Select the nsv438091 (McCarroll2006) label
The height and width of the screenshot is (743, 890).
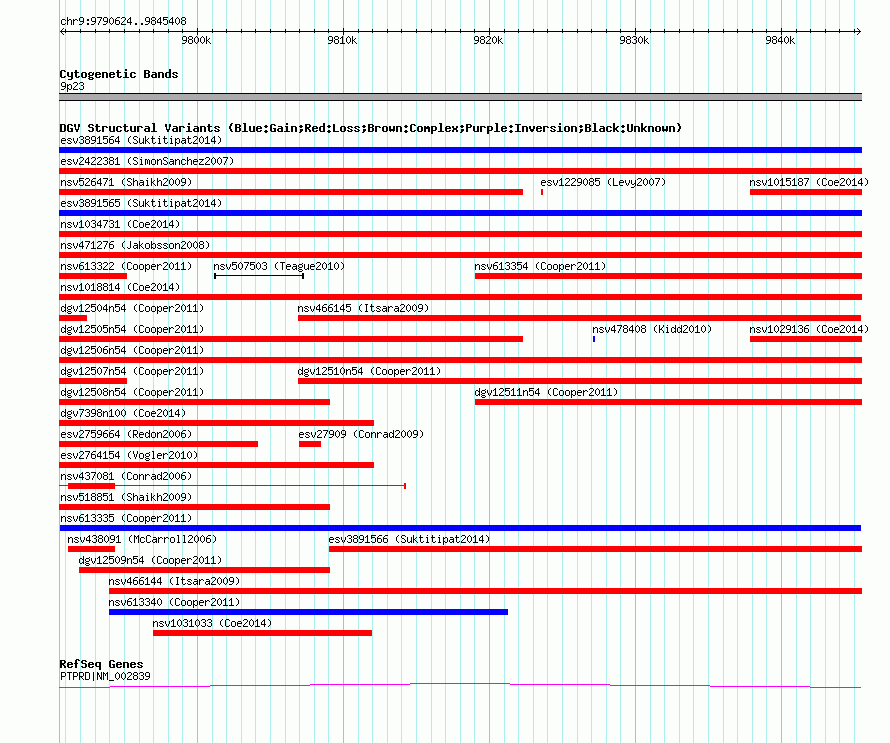click(142, 539)
